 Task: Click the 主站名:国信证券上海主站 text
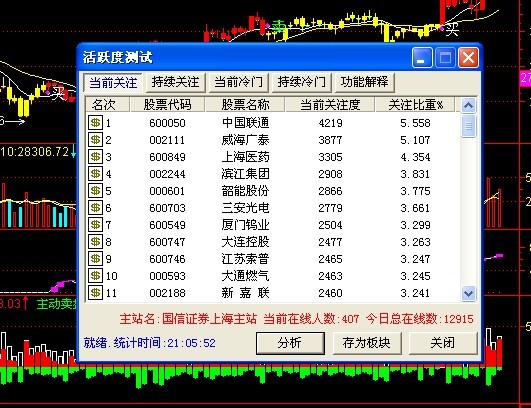tap(188, 319)
